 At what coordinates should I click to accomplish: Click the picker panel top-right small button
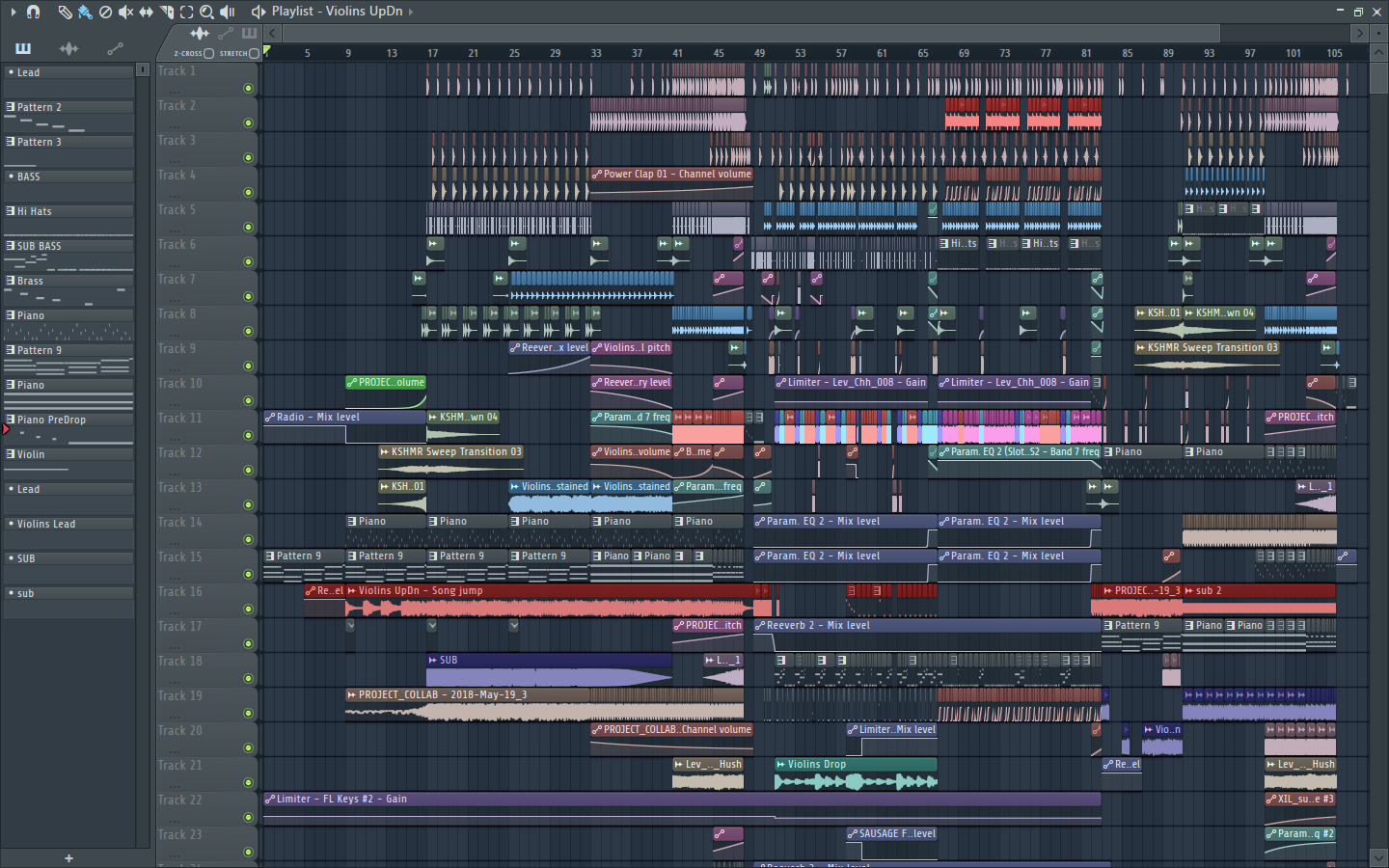pyautogui.click(x=143, y=69)
